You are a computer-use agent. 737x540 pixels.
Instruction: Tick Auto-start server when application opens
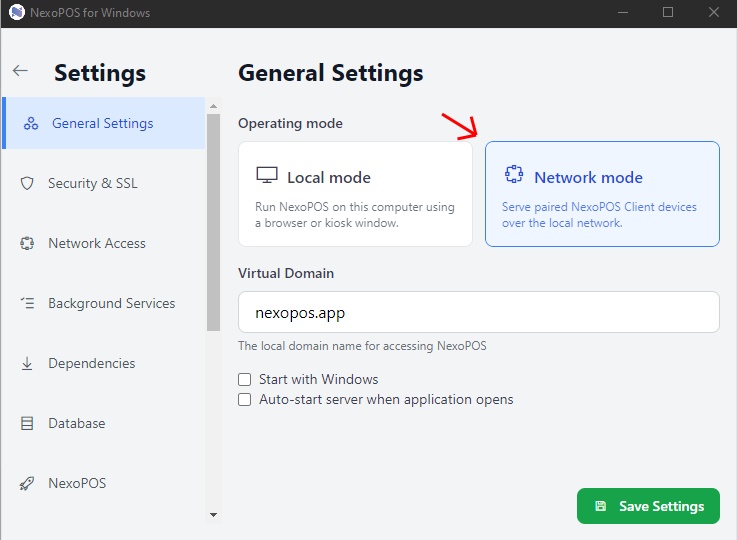pyautogui.click(x=244, y=399)
